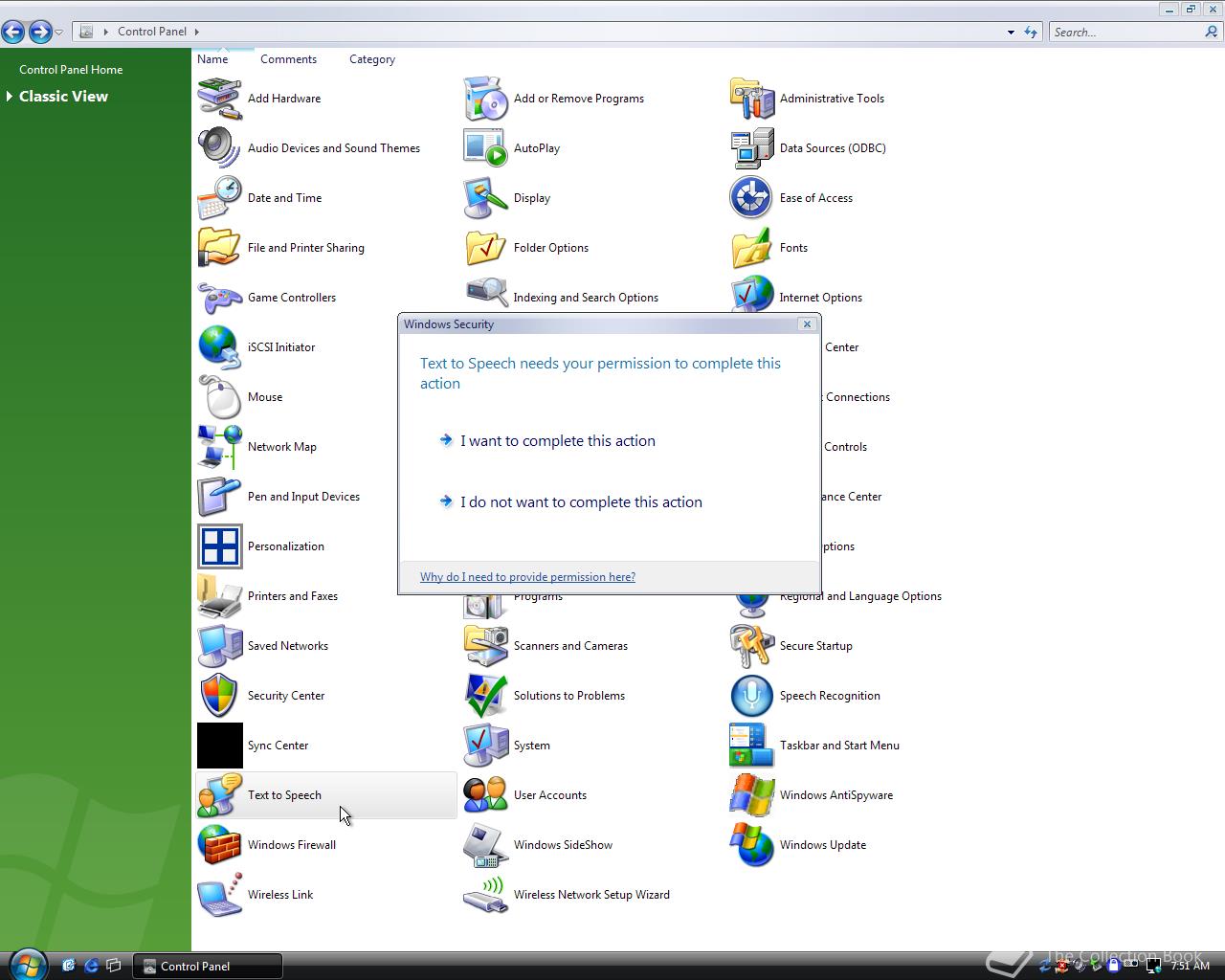Refresh the address bar view
Viewport: 1225px width, 980px height.
pyautogui.click(x=1031, y=33)
